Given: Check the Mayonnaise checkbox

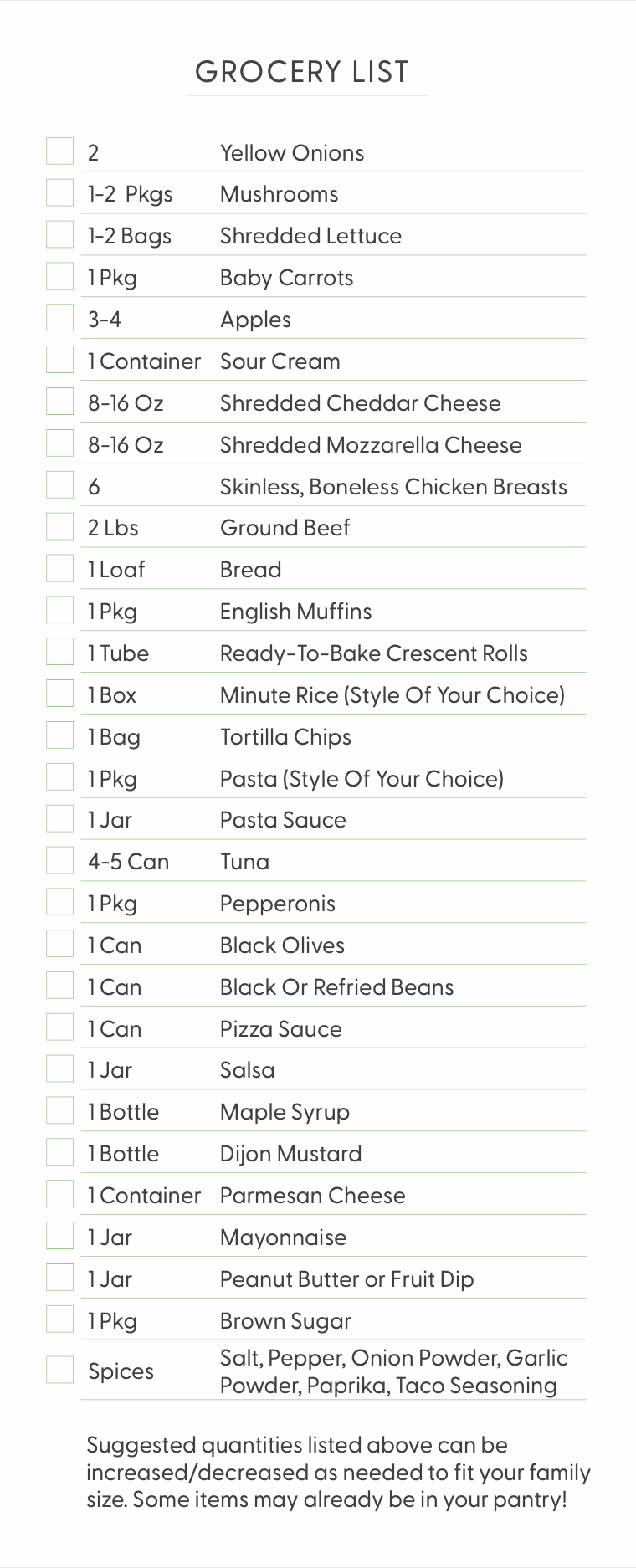Looking at the screenshot, I should [x=59, y=1237].
